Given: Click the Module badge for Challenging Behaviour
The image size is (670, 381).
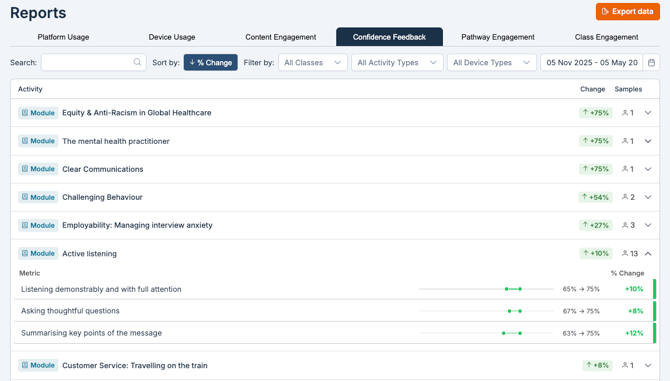Looking at the screenshot, I should [38, 197].
